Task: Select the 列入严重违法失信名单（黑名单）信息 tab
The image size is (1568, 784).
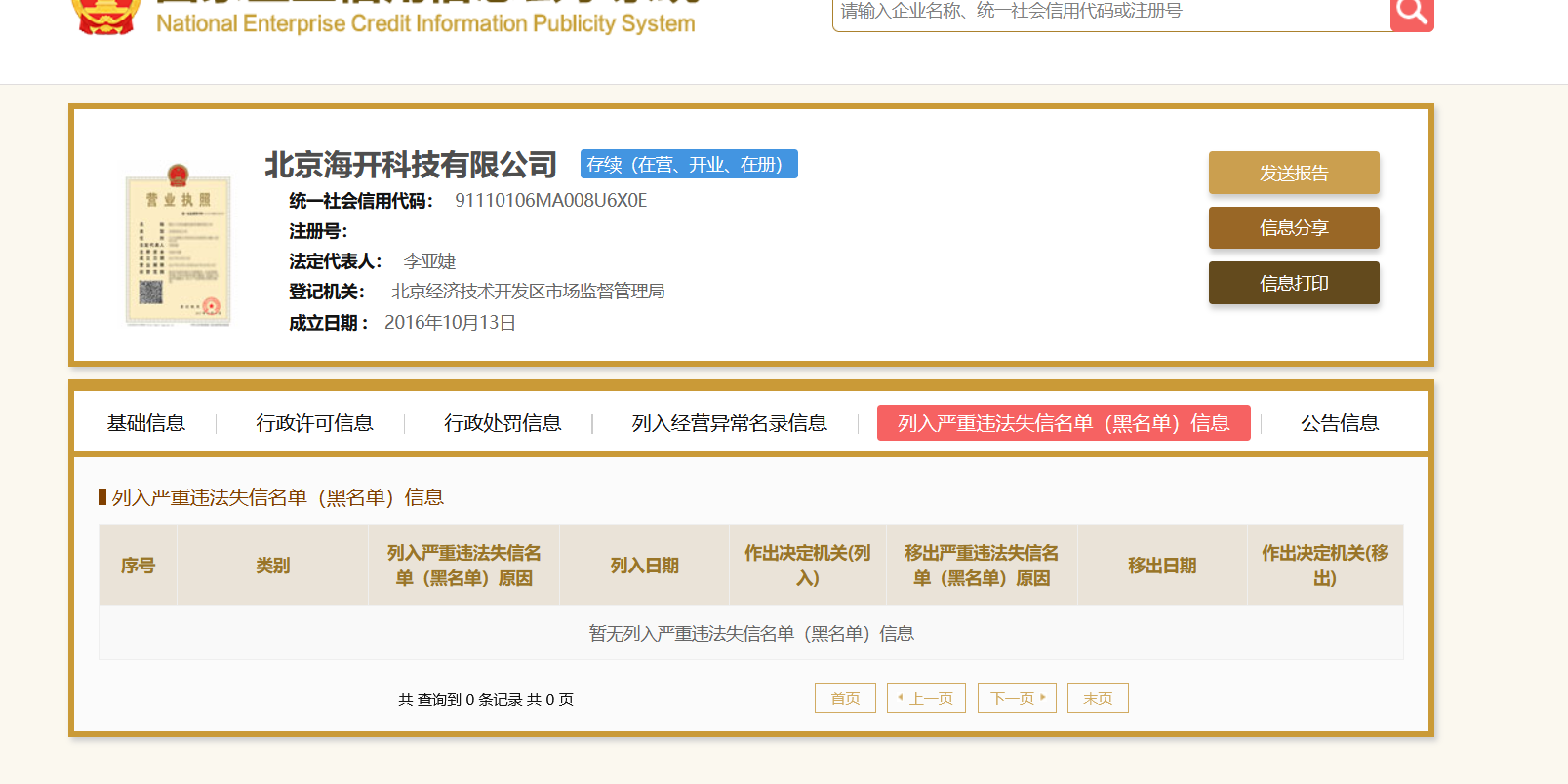Action: point(1064,423)
